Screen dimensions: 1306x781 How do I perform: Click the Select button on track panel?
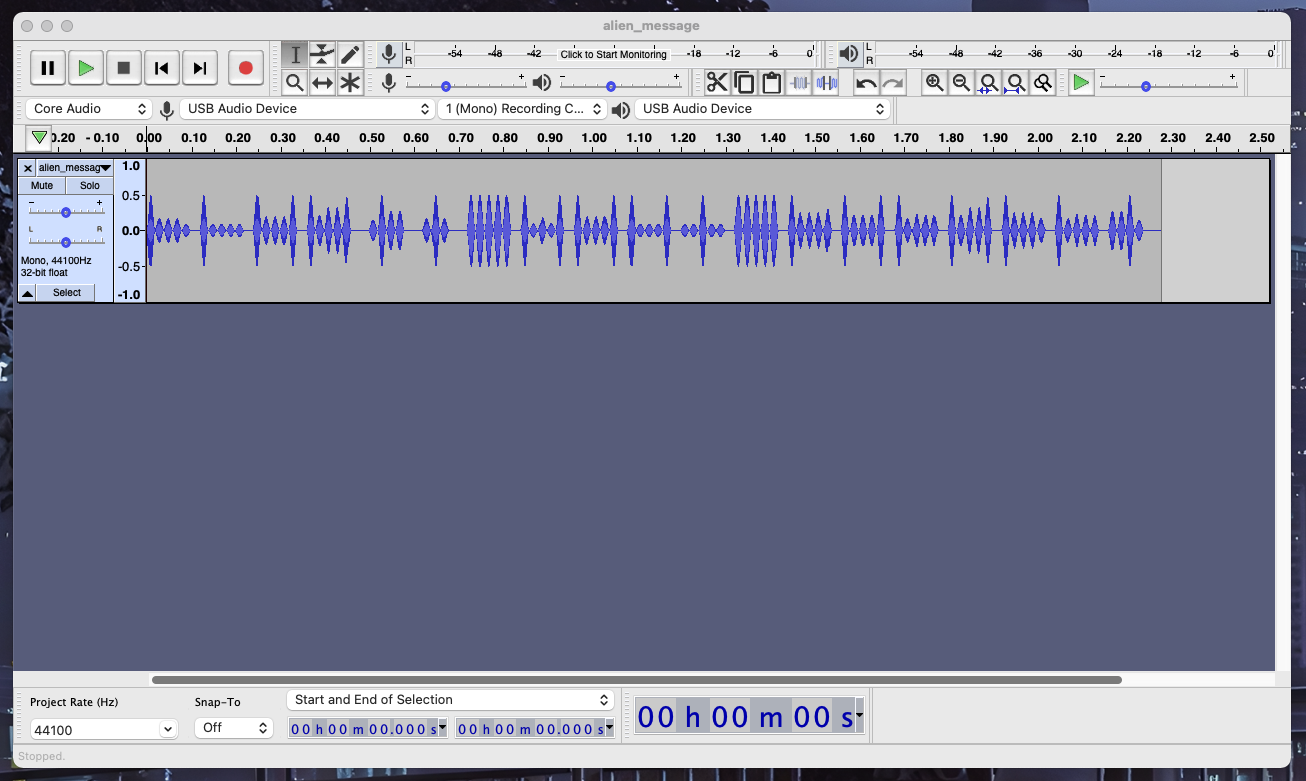click(67, 293)
